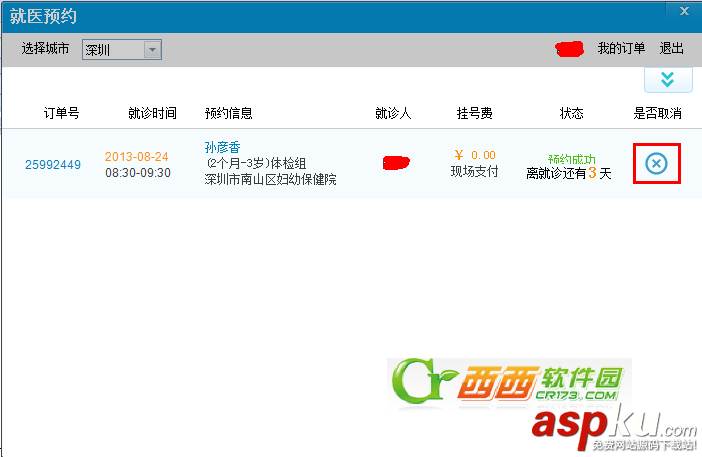Open 我的订单 page

621,48
